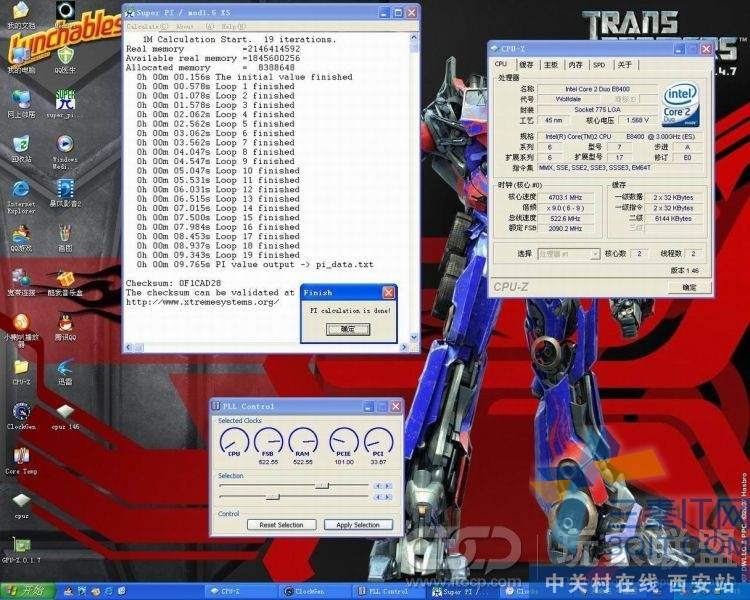This screenshot has height=600, width=750.
Task: Click the upper slider's right step arrow
Action: pos(388,486)
